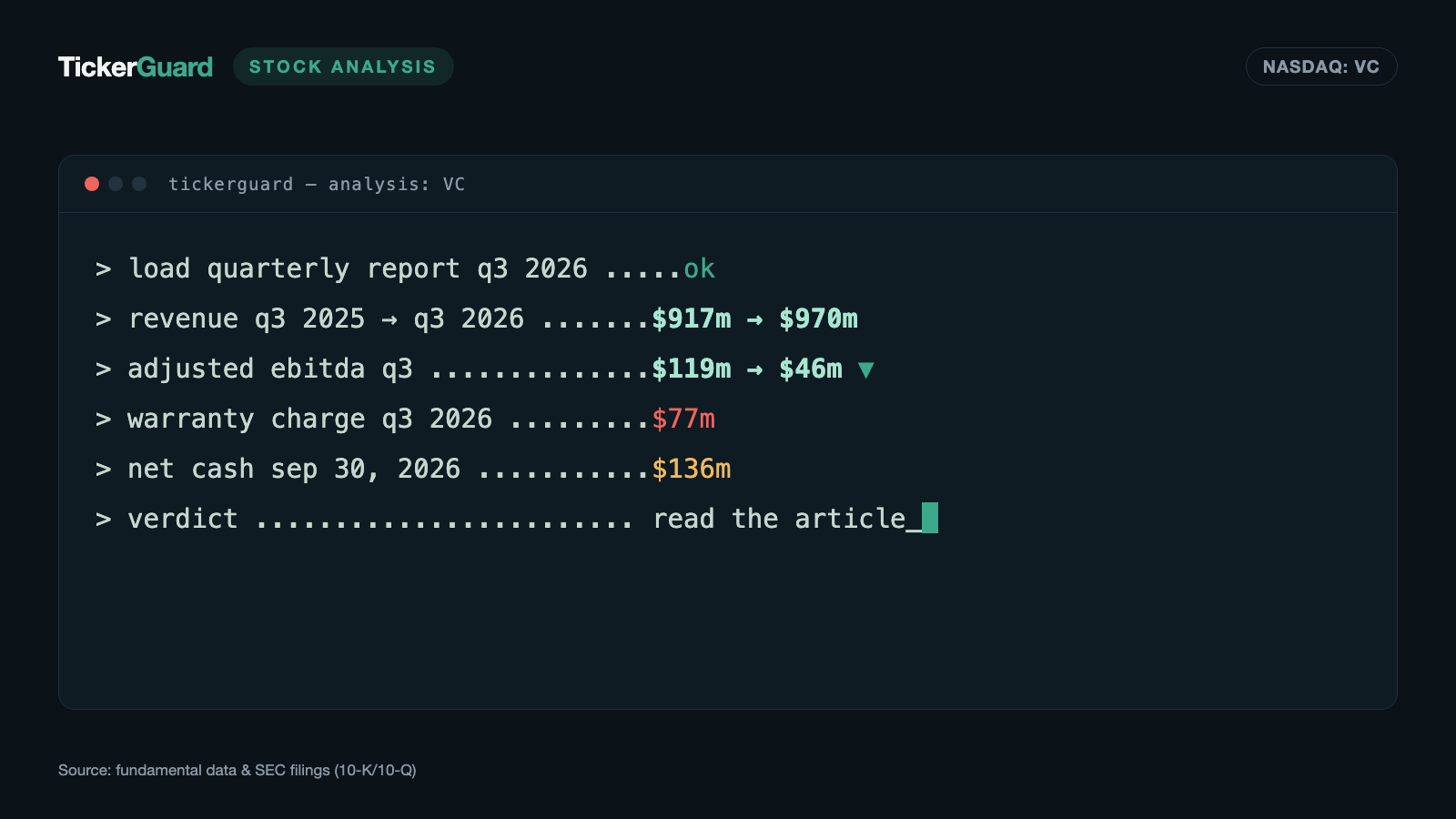Click the green 'ok' status text
The width and height of the screenshot is (1456, 819).
[699, 268]
